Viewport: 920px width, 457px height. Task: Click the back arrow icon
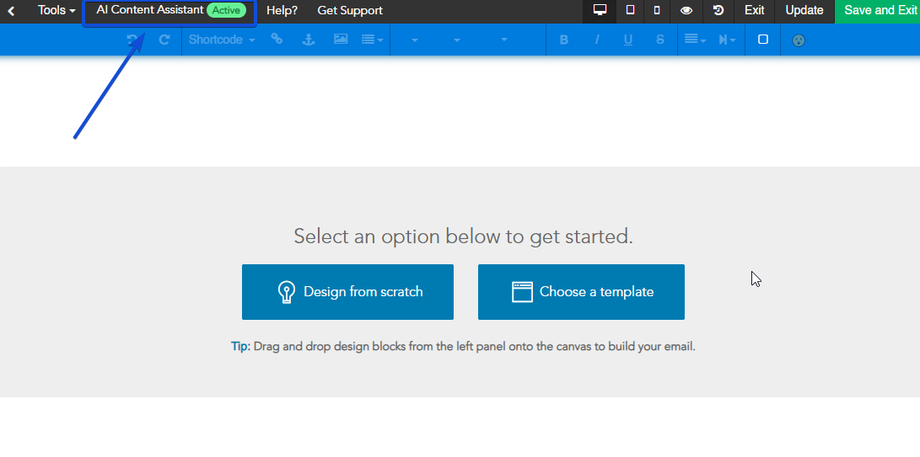[x=12, y=11]
